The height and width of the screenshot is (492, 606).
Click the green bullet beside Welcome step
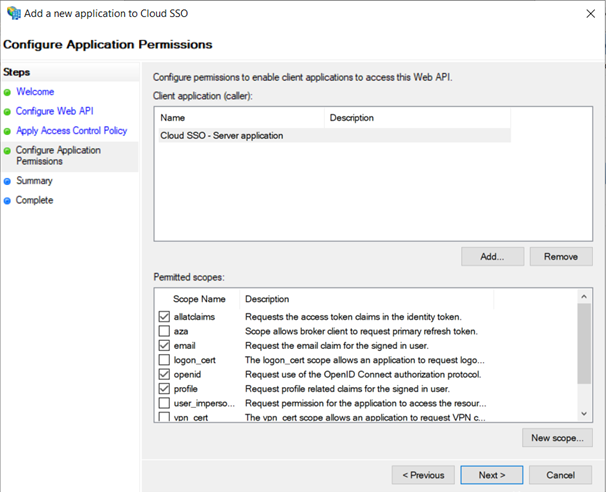[x=7, y=92]
